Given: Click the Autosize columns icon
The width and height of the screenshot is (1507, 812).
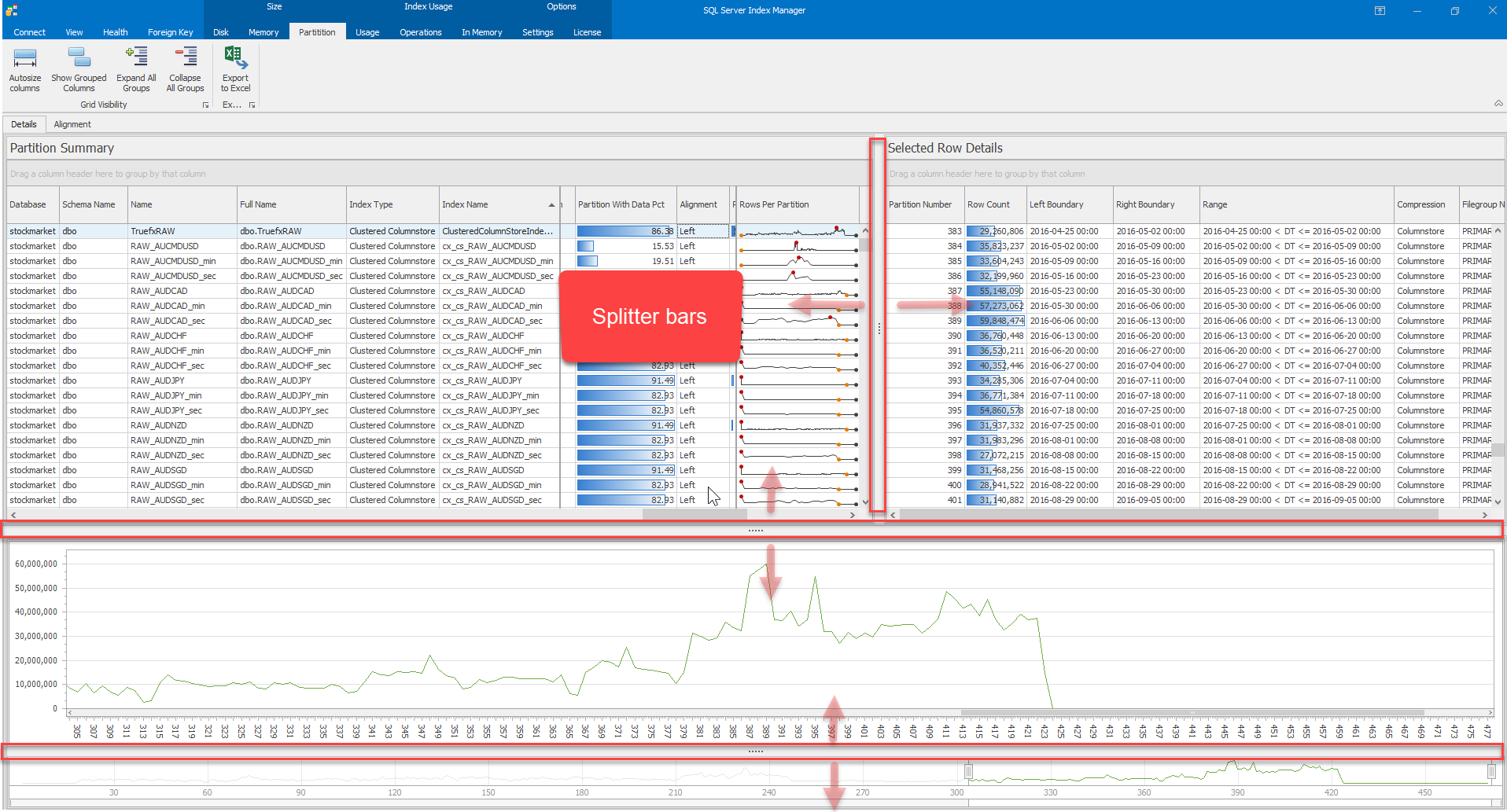Looking at the screenshot, I should pyautogui.click(x=25, y=58).
